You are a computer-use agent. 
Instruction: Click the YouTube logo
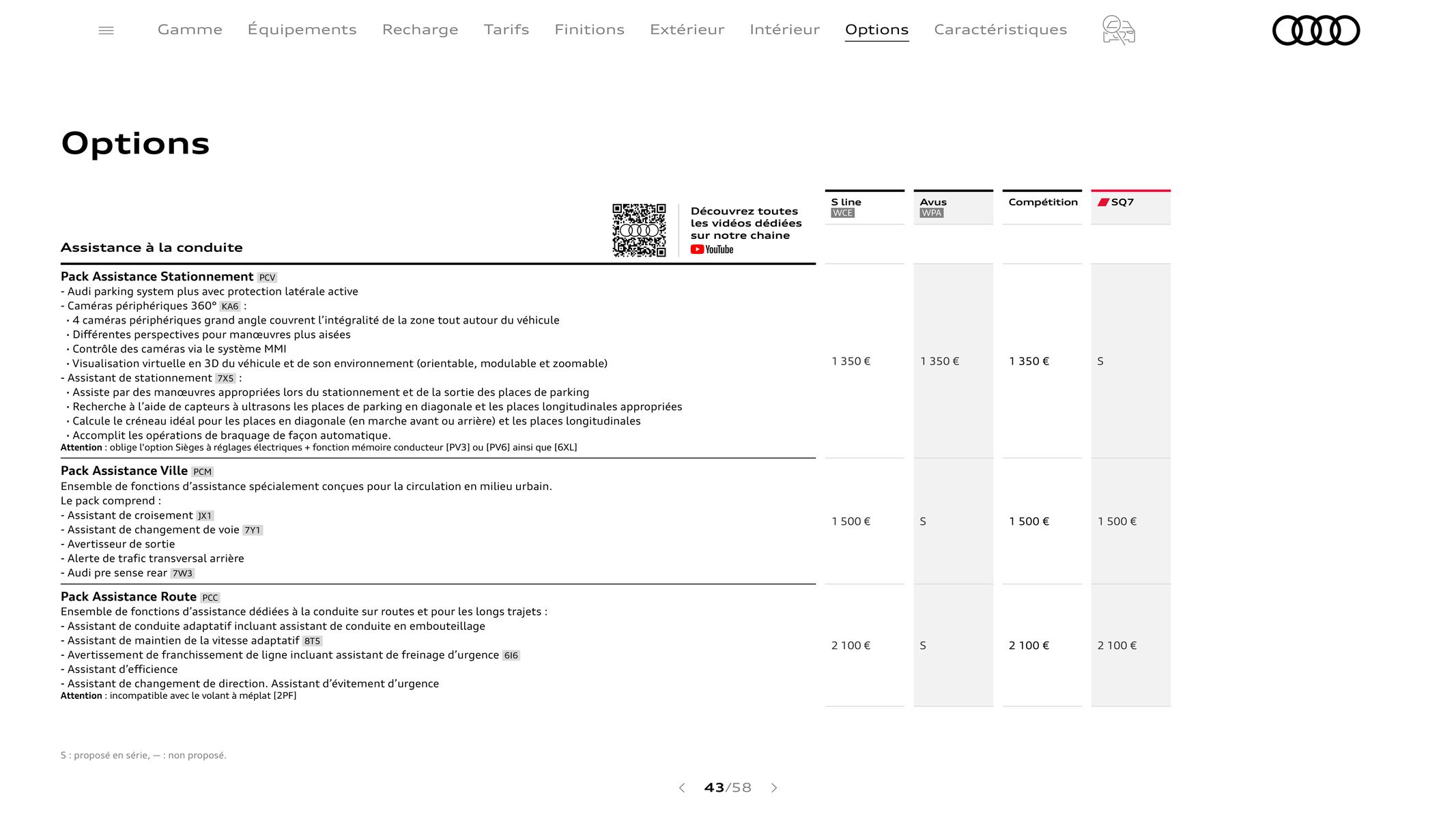tap(712, 249)
